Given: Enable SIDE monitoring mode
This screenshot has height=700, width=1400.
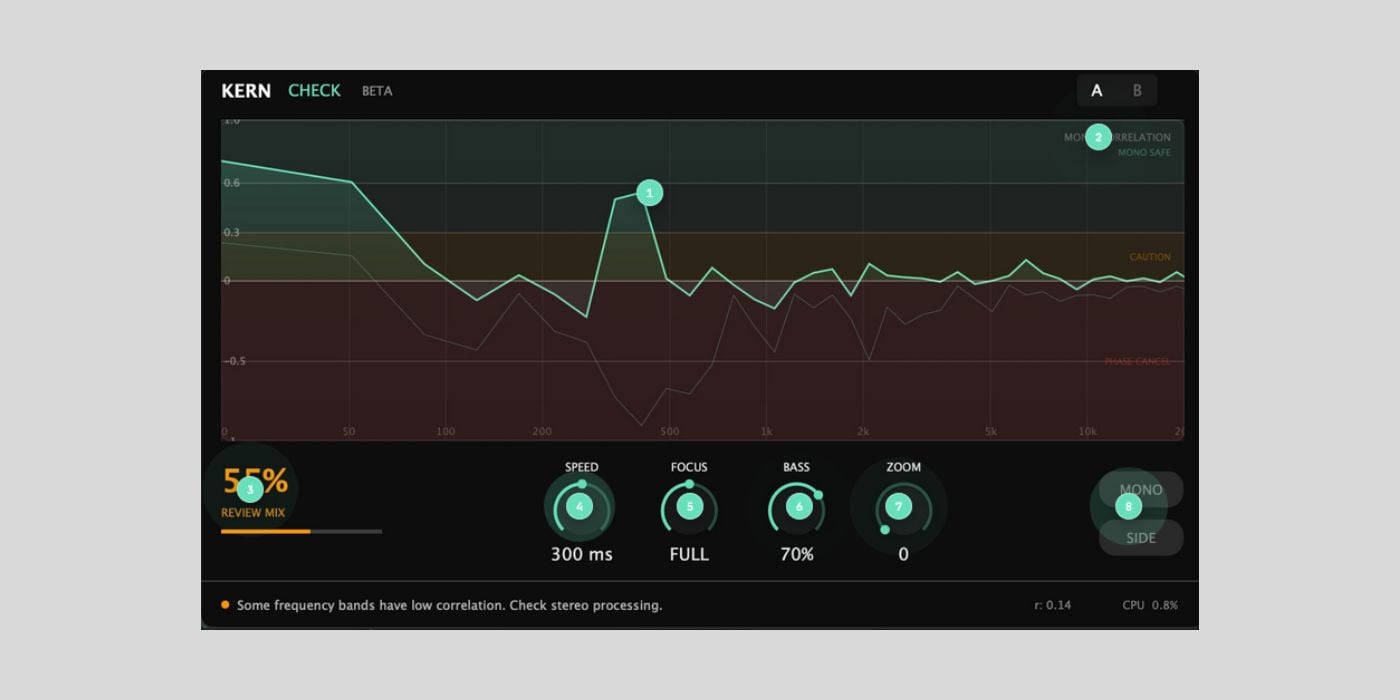Looking at the screenshot, I should click(1140, 538).
